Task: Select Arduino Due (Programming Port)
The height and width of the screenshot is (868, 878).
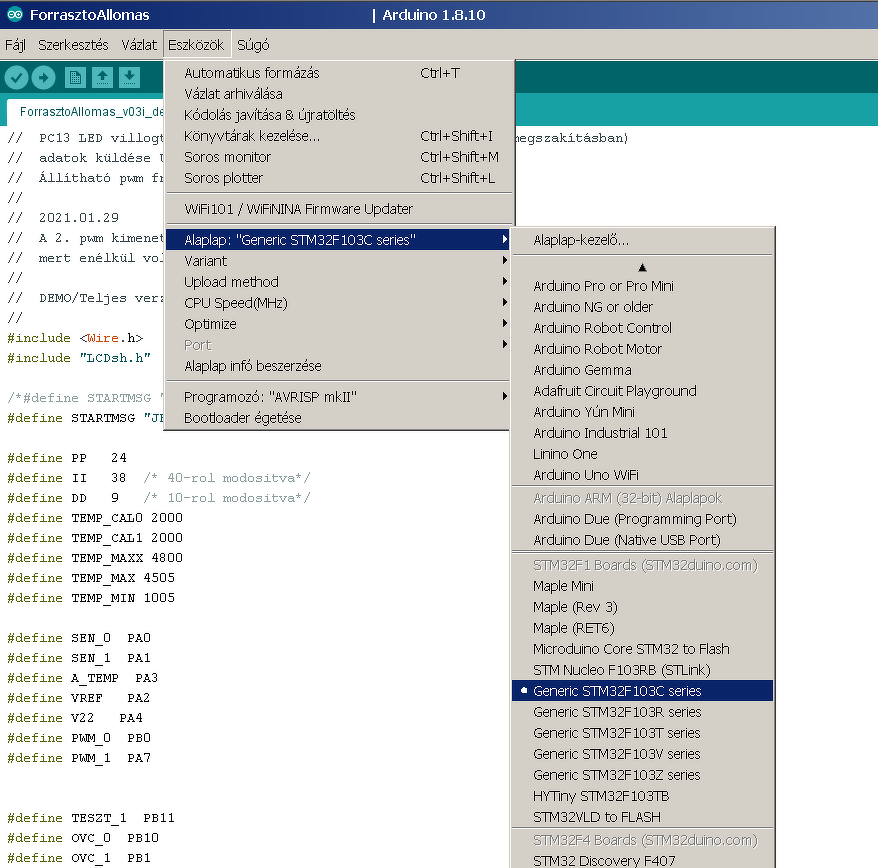Action: 642,519
